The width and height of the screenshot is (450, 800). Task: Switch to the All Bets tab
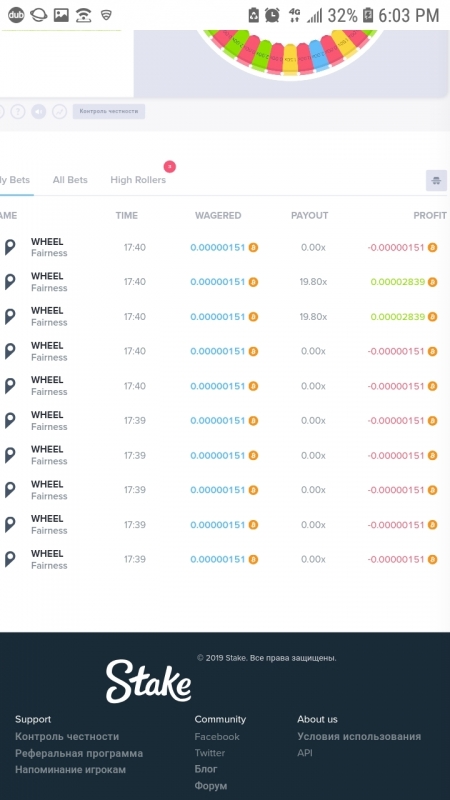click(x=70, y=180)
